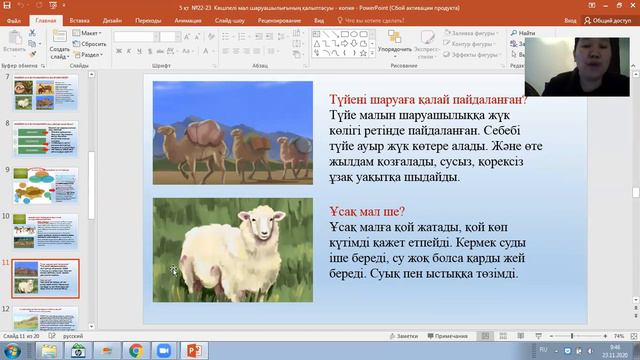Click the Cut scissors icon
This screenshot has height=360, width=640.
click(32, 33)
